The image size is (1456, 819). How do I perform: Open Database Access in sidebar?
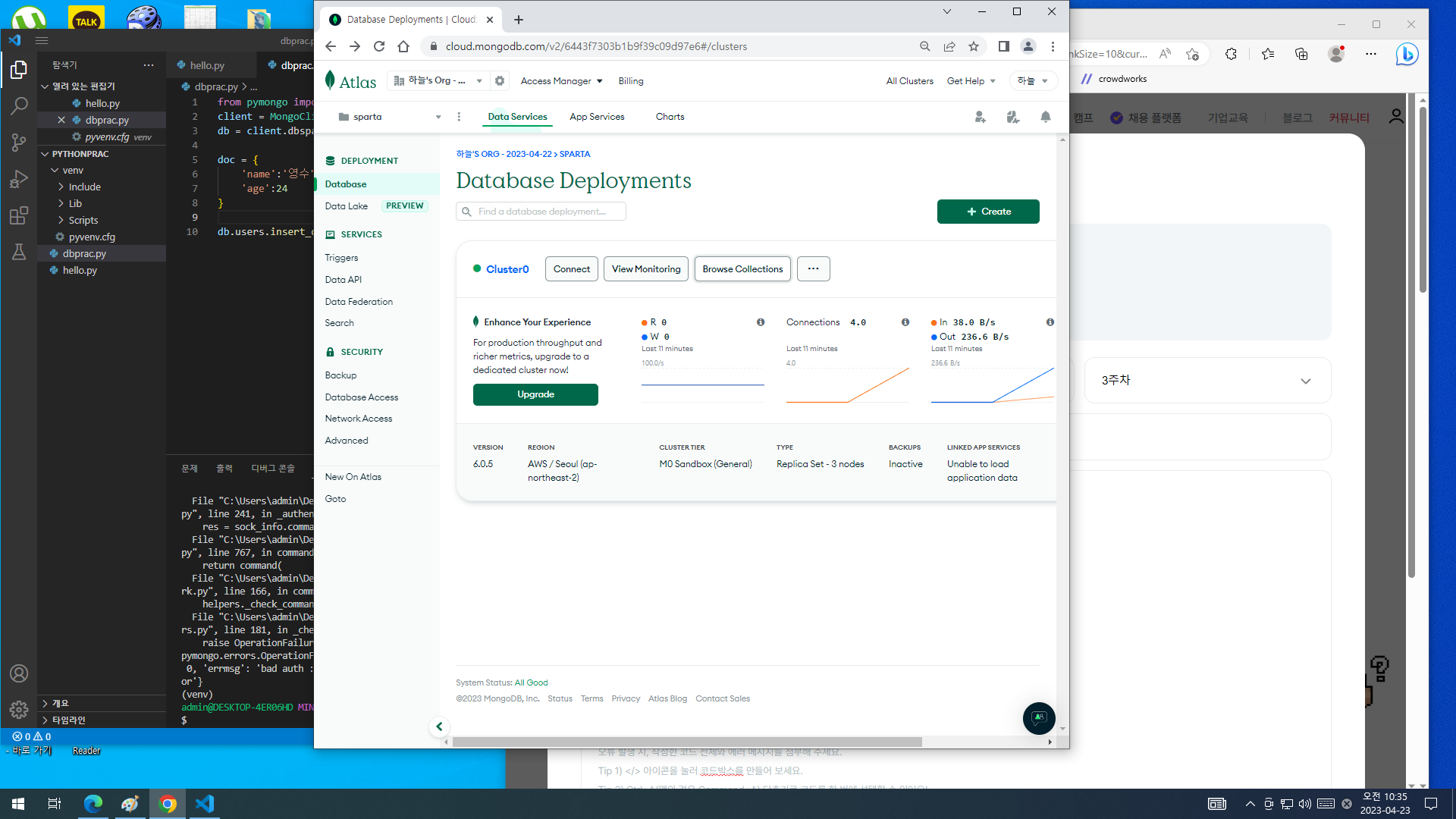click(x=361, y=397)
